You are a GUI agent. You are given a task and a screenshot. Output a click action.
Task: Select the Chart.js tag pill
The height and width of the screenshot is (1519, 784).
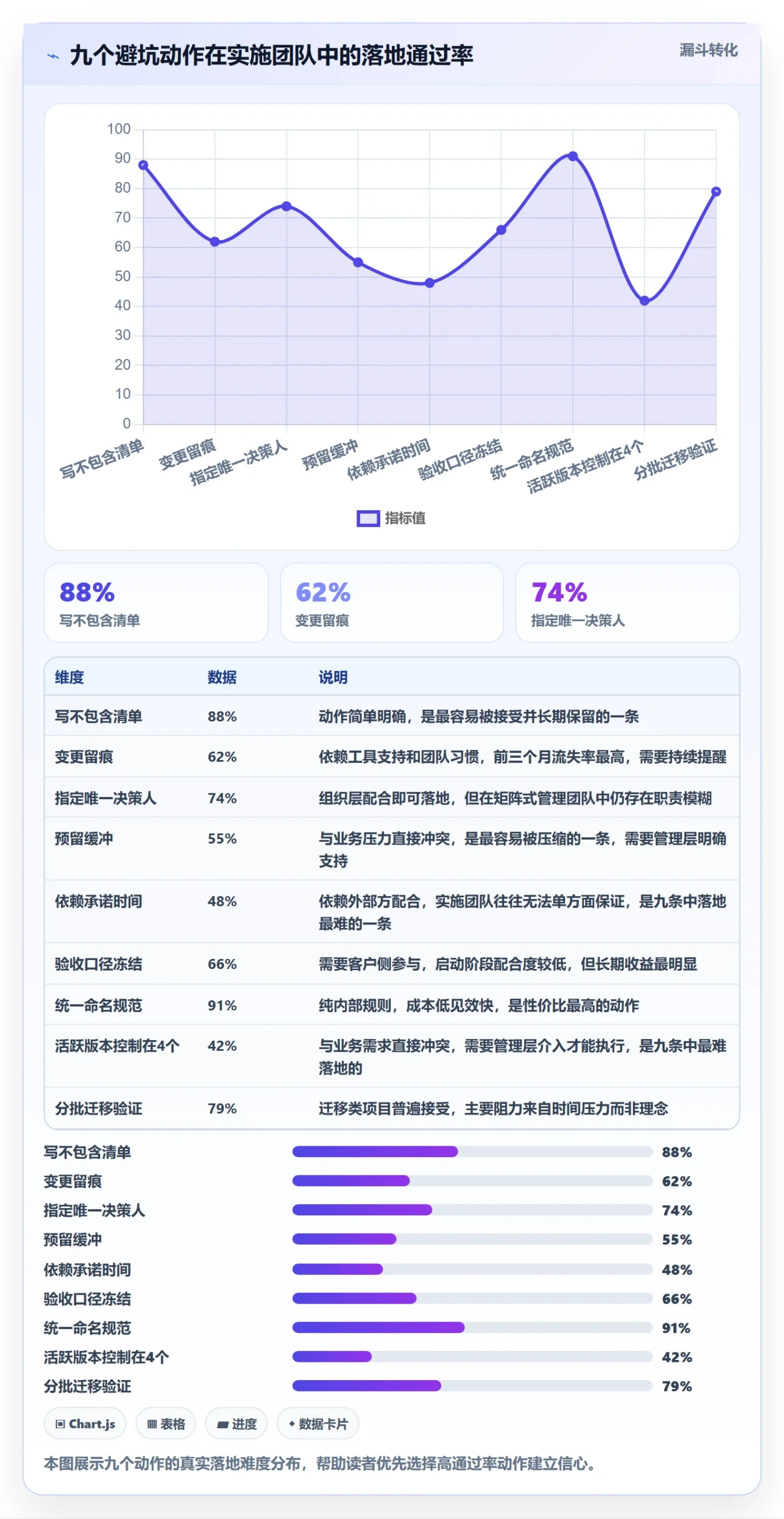coord(85,1423)
